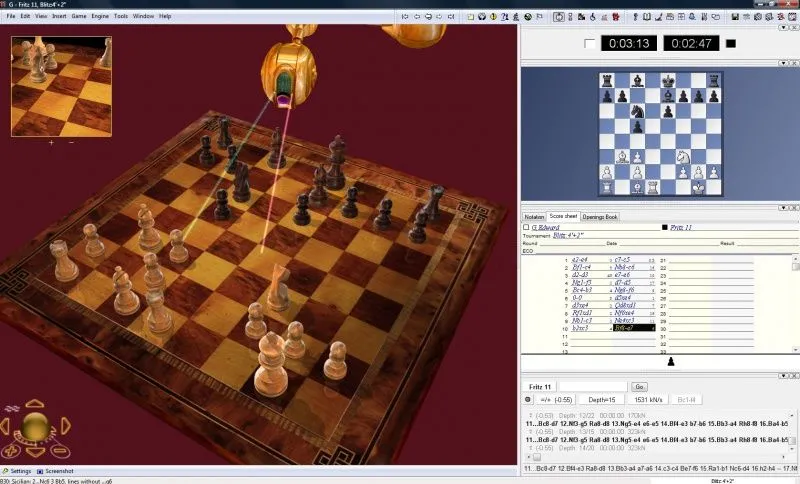Screen dimensions: 800x484
Task: Toggle the white side box left of clock
Action: tap(588, 43)
